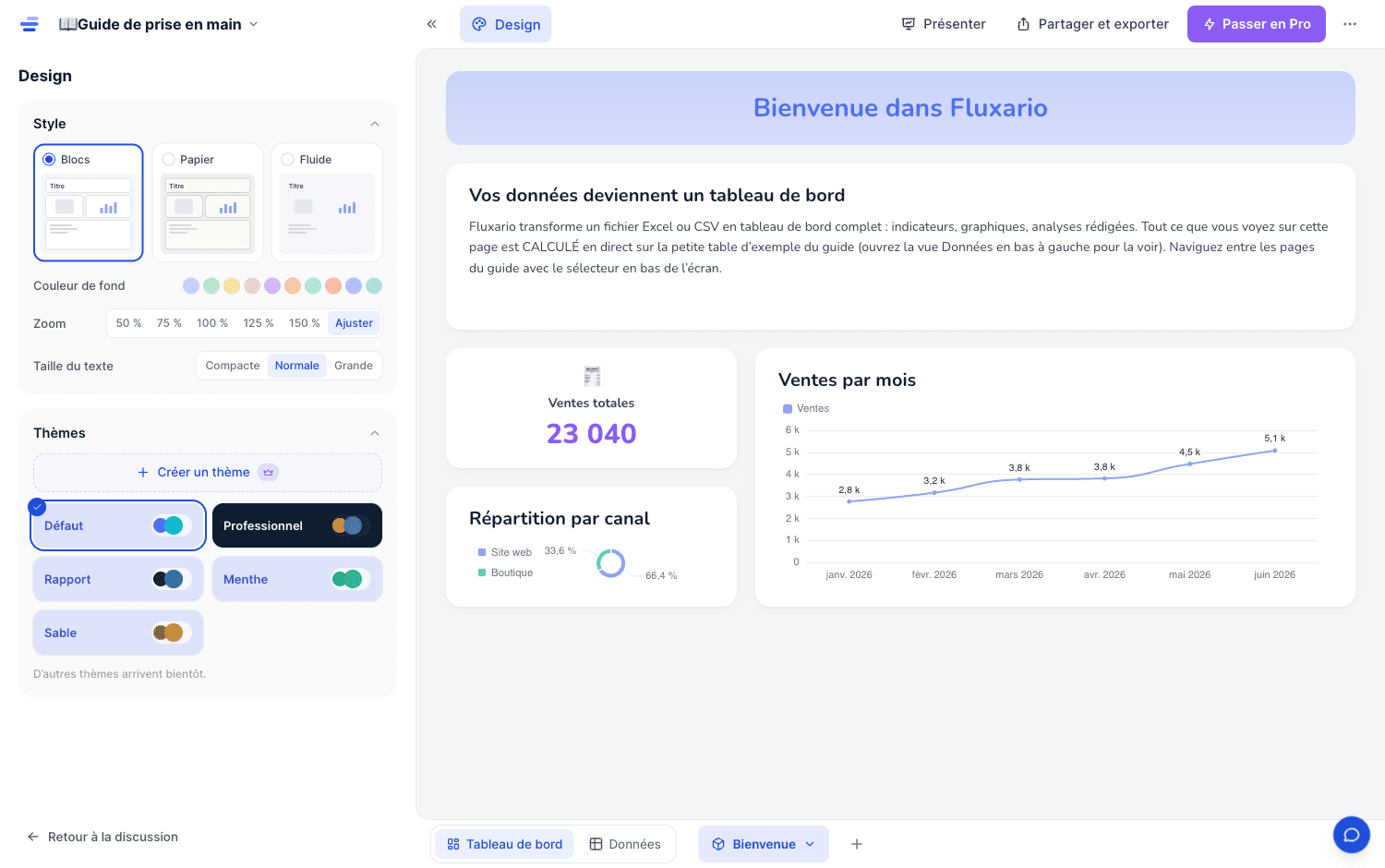The height and width of the screenshot is (868, 1385).
Task: Apply the Sable theme
Action: 118,633
